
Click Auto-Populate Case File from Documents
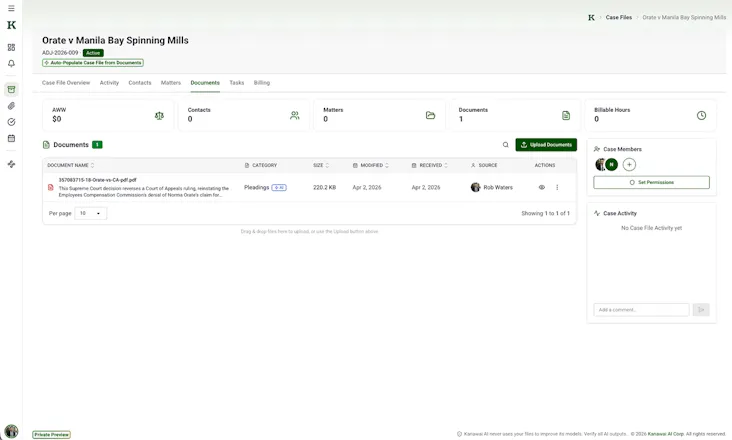tap(93, 63)
